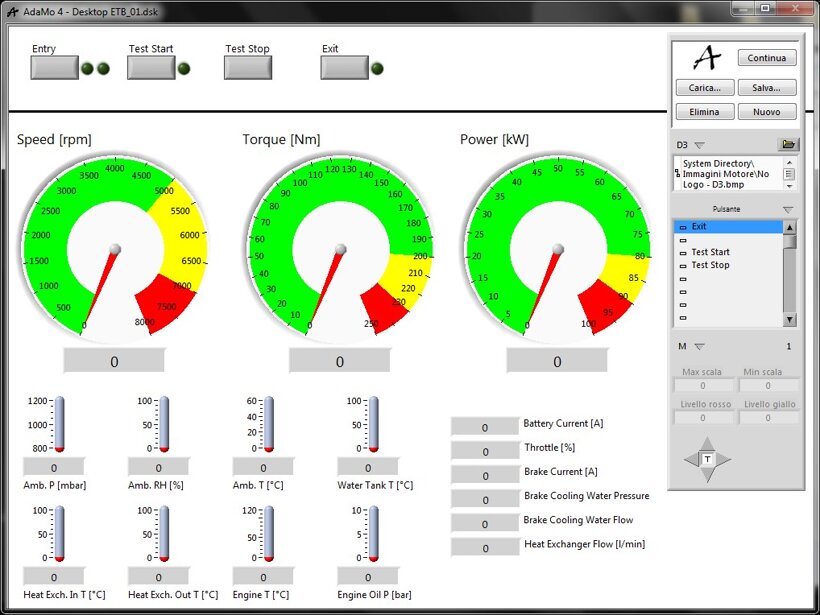Click the up arrow on the positioning pad
The image size is (820, 615).
pos(707,443)
